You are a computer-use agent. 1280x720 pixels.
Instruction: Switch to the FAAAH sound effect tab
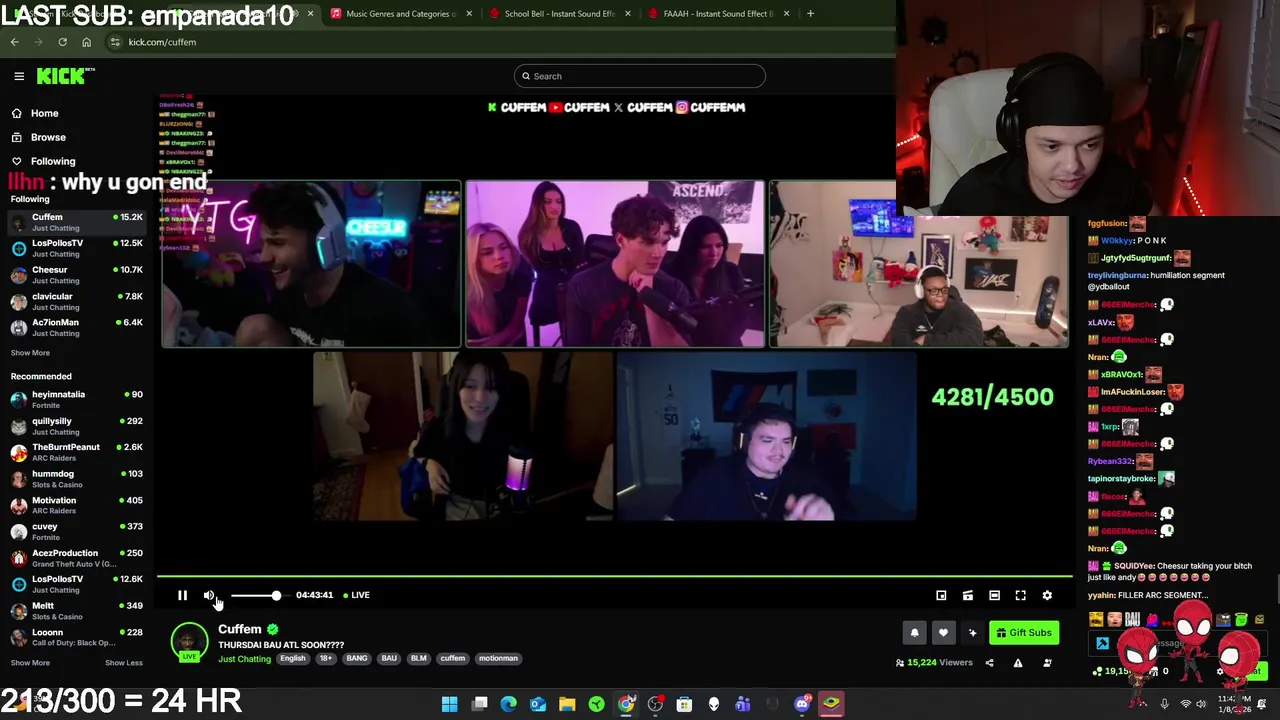click(x=716, y=14)
